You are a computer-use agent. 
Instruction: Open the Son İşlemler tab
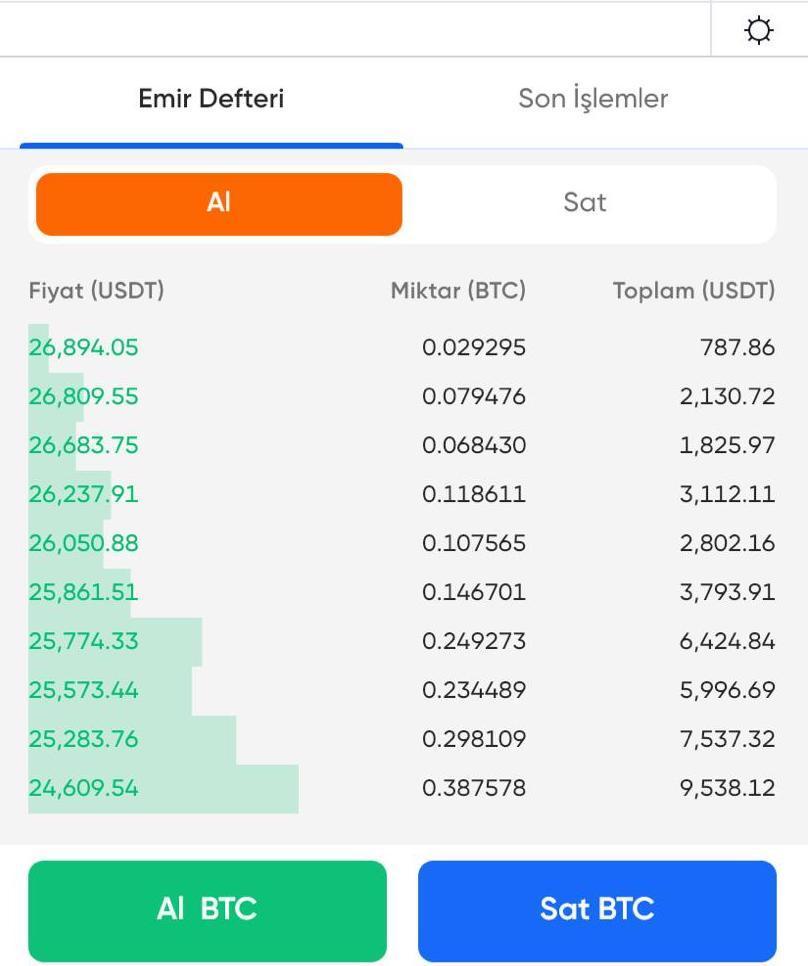point(593,99)
